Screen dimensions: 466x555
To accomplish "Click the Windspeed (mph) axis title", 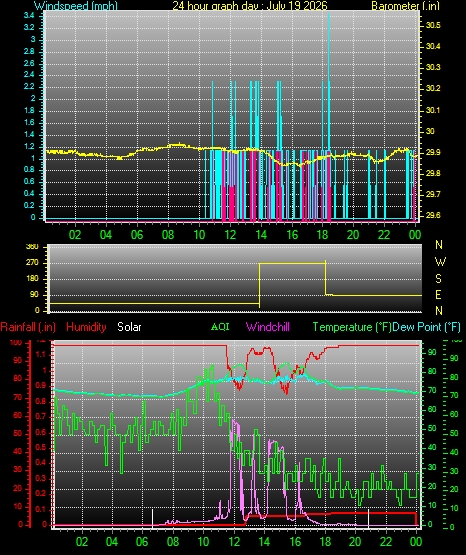I will 76,6.
